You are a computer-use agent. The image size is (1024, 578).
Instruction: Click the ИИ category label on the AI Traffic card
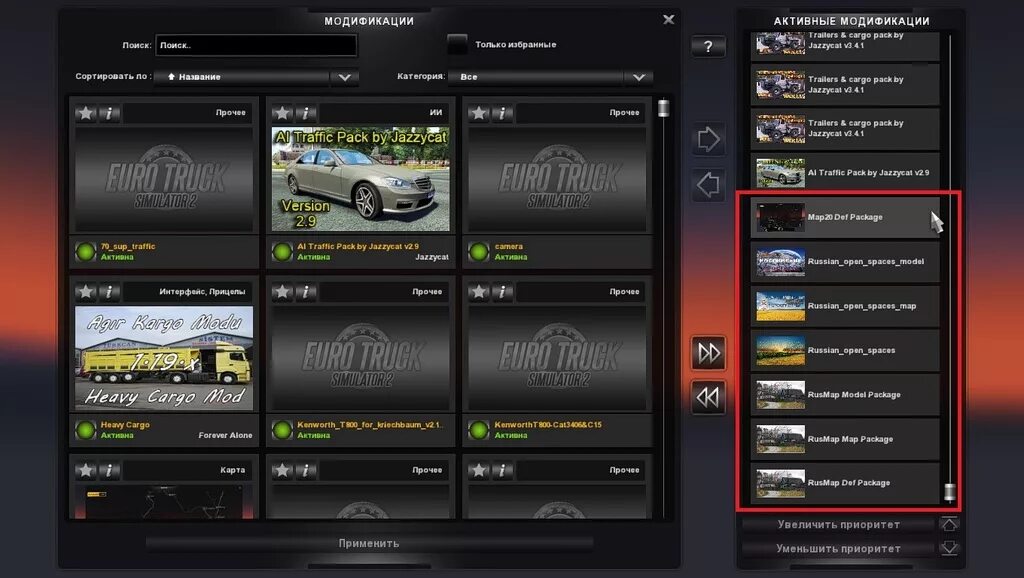[436, 112]
